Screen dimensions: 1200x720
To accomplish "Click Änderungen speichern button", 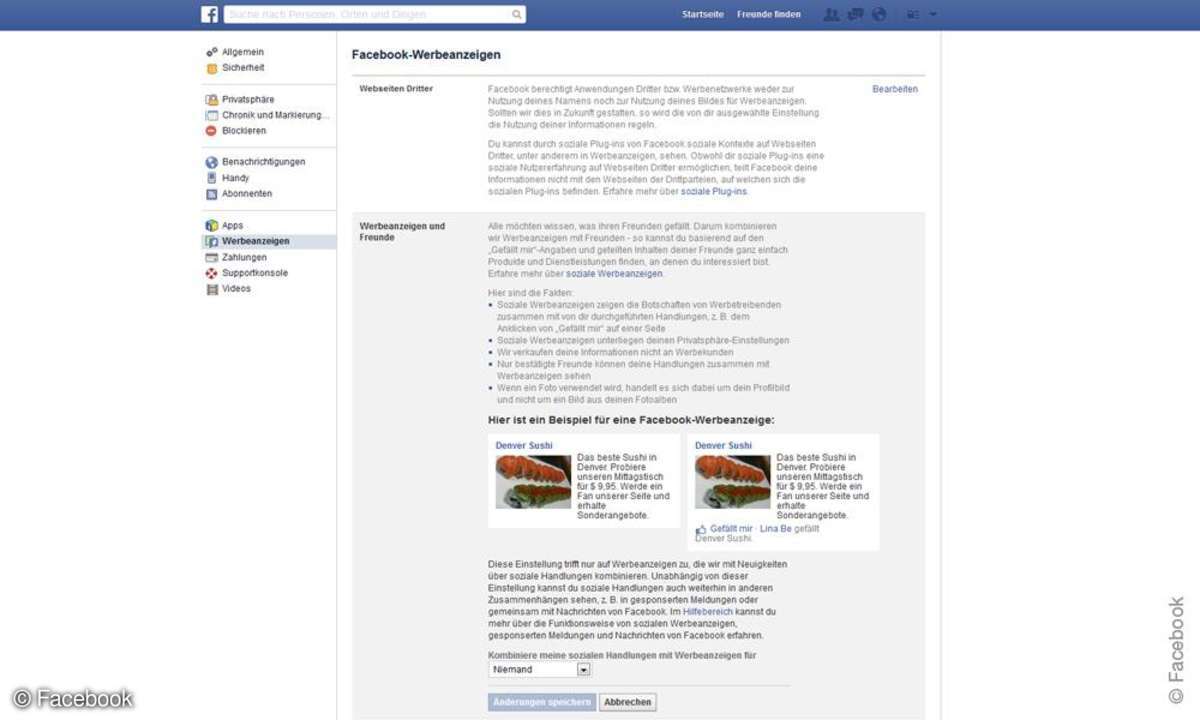I will point(542,702).
